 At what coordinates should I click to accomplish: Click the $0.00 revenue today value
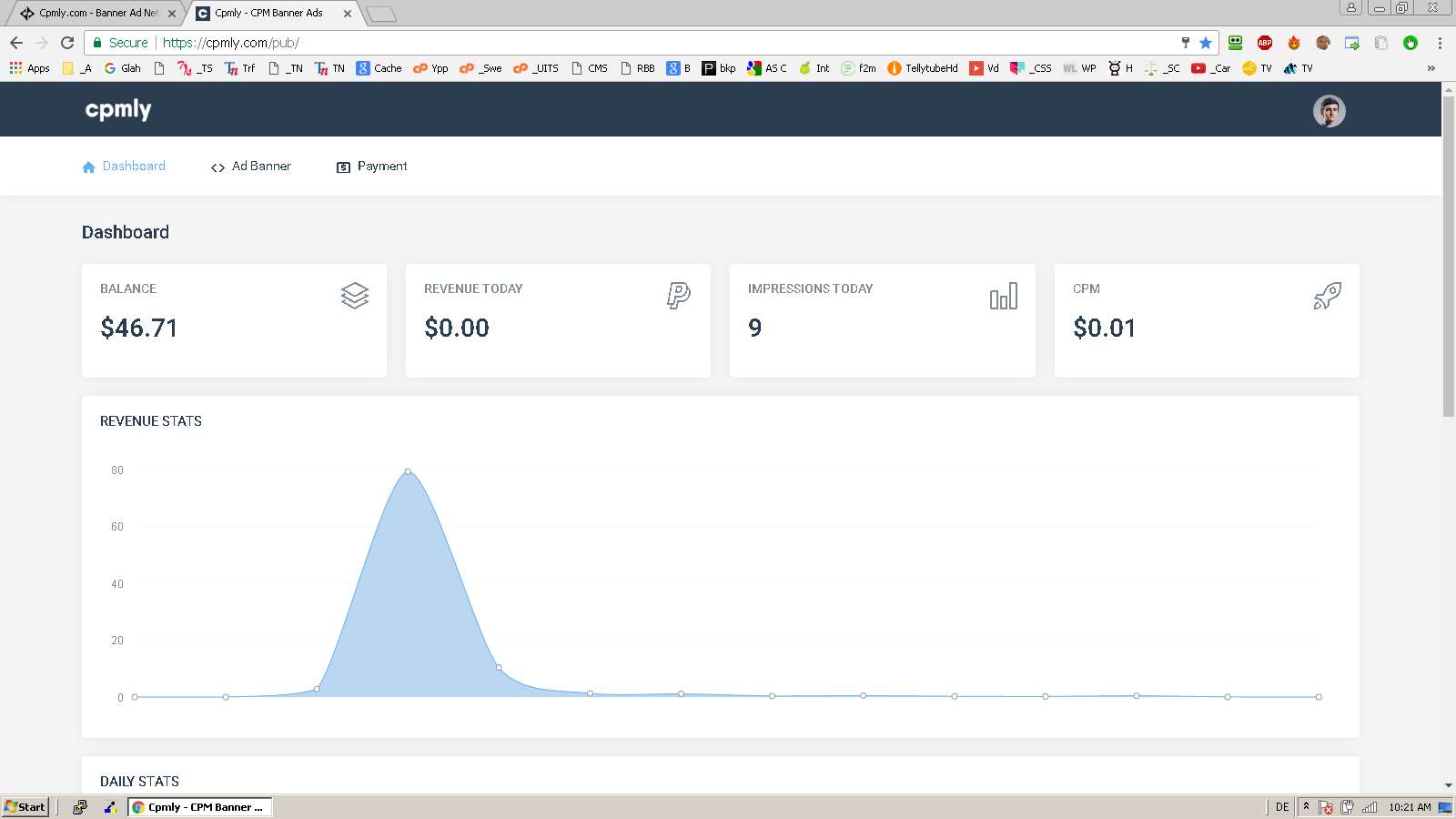click(x=457, y=328)
